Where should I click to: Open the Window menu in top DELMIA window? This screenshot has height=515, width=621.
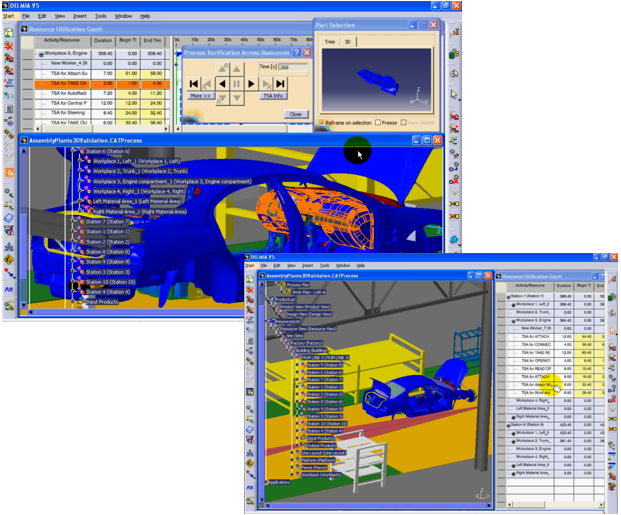click(x=123, y=16)
